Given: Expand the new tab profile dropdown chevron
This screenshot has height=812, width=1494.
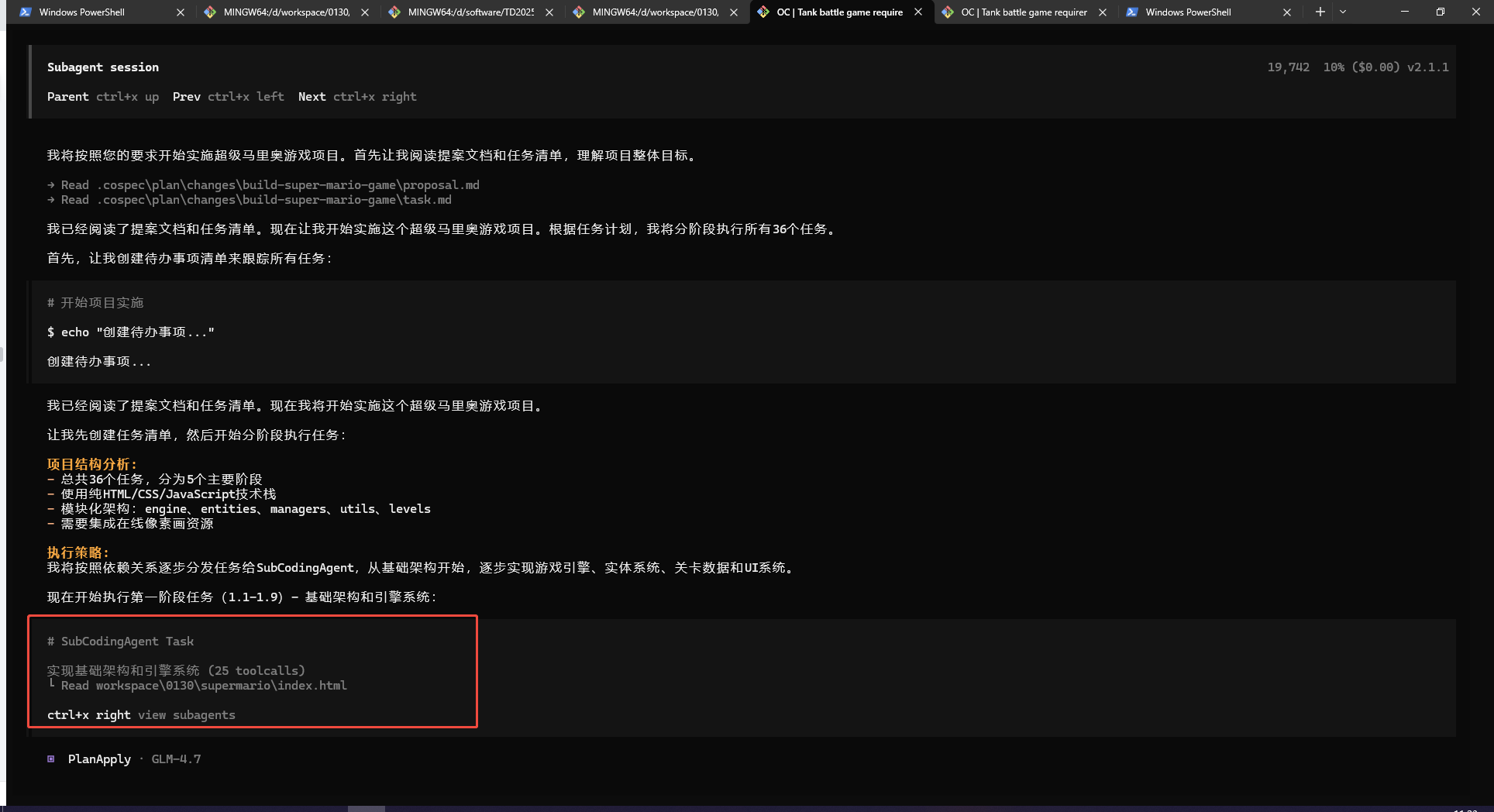Looking at the screenshot, I should coord(1343,12).
